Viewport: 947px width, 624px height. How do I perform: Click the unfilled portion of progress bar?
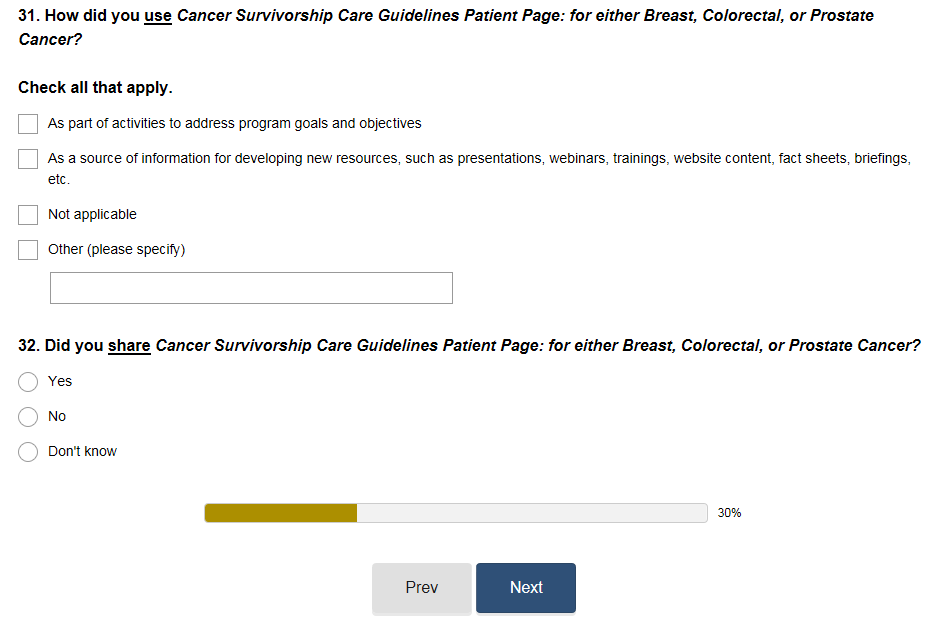(530, 513)
